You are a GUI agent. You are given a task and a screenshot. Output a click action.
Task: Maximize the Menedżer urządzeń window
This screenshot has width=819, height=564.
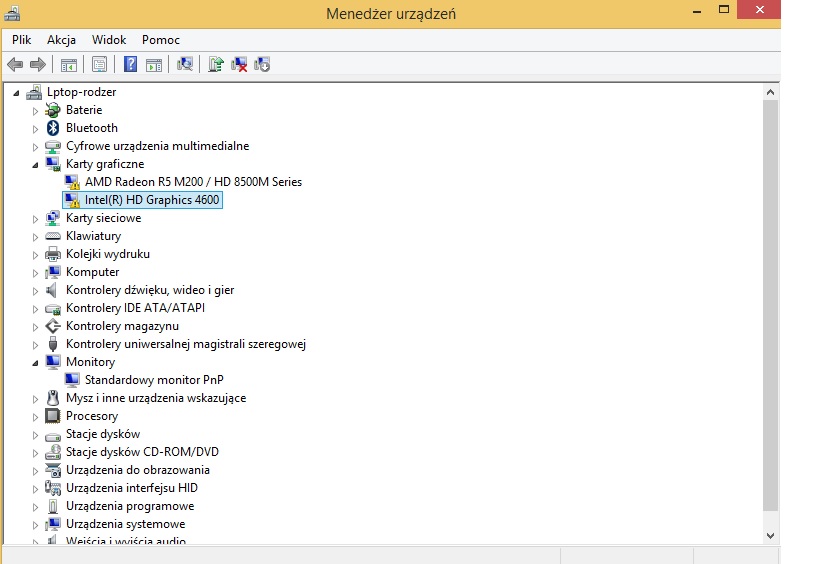(723, 9)
